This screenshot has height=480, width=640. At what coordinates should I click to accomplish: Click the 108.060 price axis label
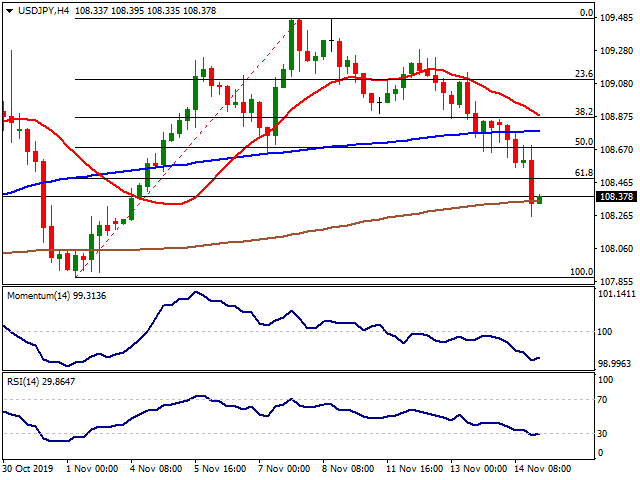(616, 249)
